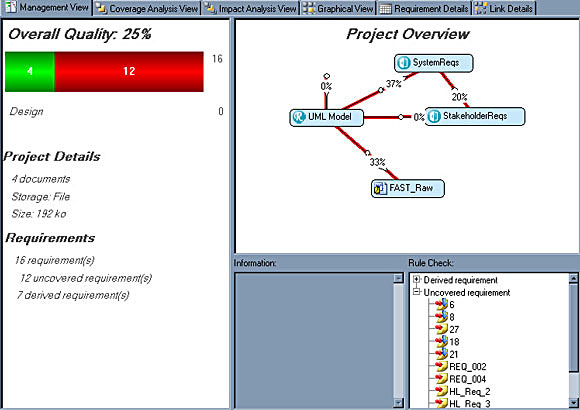Image resolution: width=580 pixels, height=410 pixels.
Task: Select uncovered requirement HL_Req_2
Action: (x=469, y=391)
